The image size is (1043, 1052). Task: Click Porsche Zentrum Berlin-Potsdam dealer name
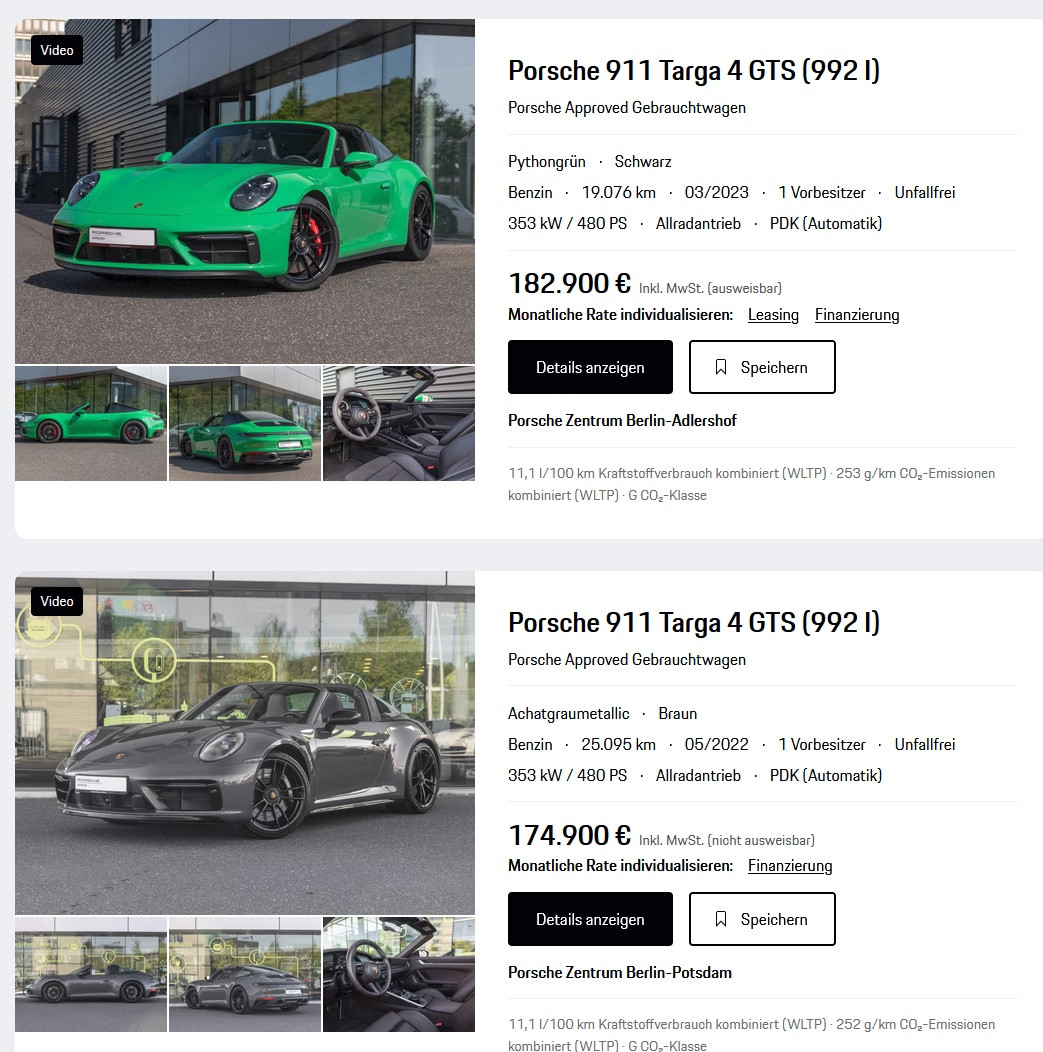pos(620,973)
